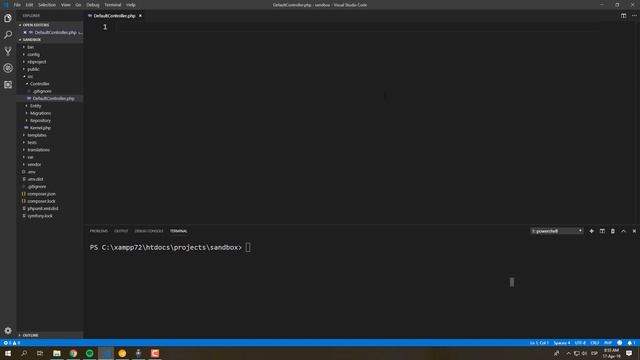640x360 pixels.
Task: Show notifications bell in status bar
Action: pyautogui.click(x=631, y=343)
